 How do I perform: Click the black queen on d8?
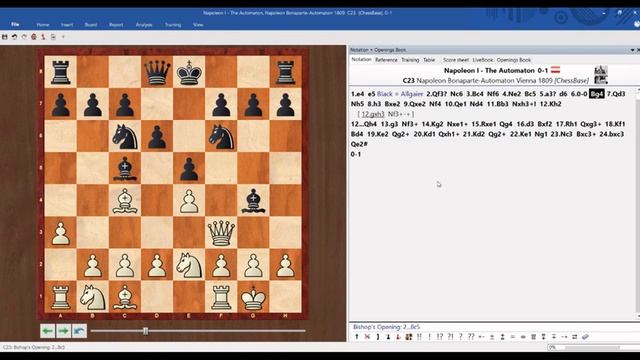coord(157,72)
